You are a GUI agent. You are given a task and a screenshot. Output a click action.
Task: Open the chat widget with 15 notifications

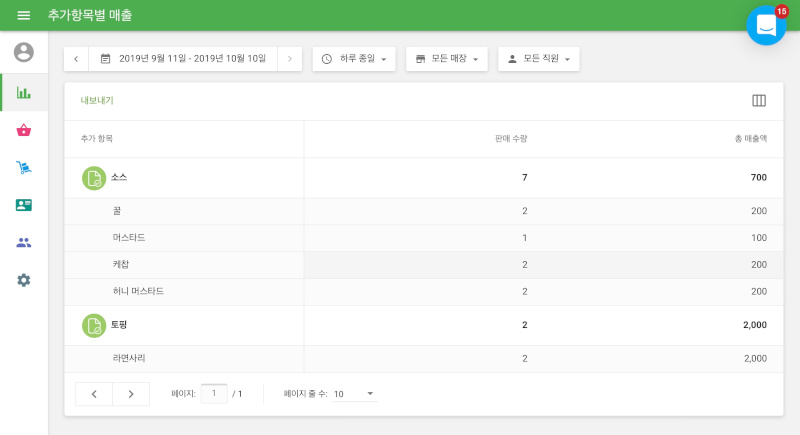click(766, 25)
